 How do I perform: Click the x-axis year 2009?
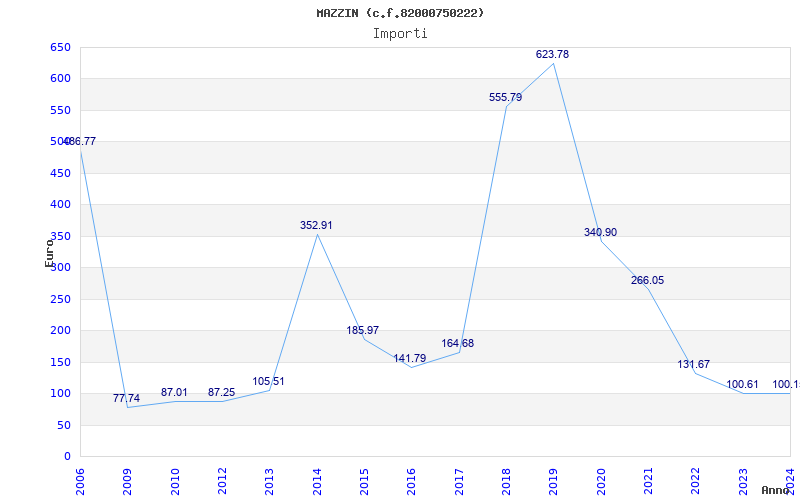128,481
